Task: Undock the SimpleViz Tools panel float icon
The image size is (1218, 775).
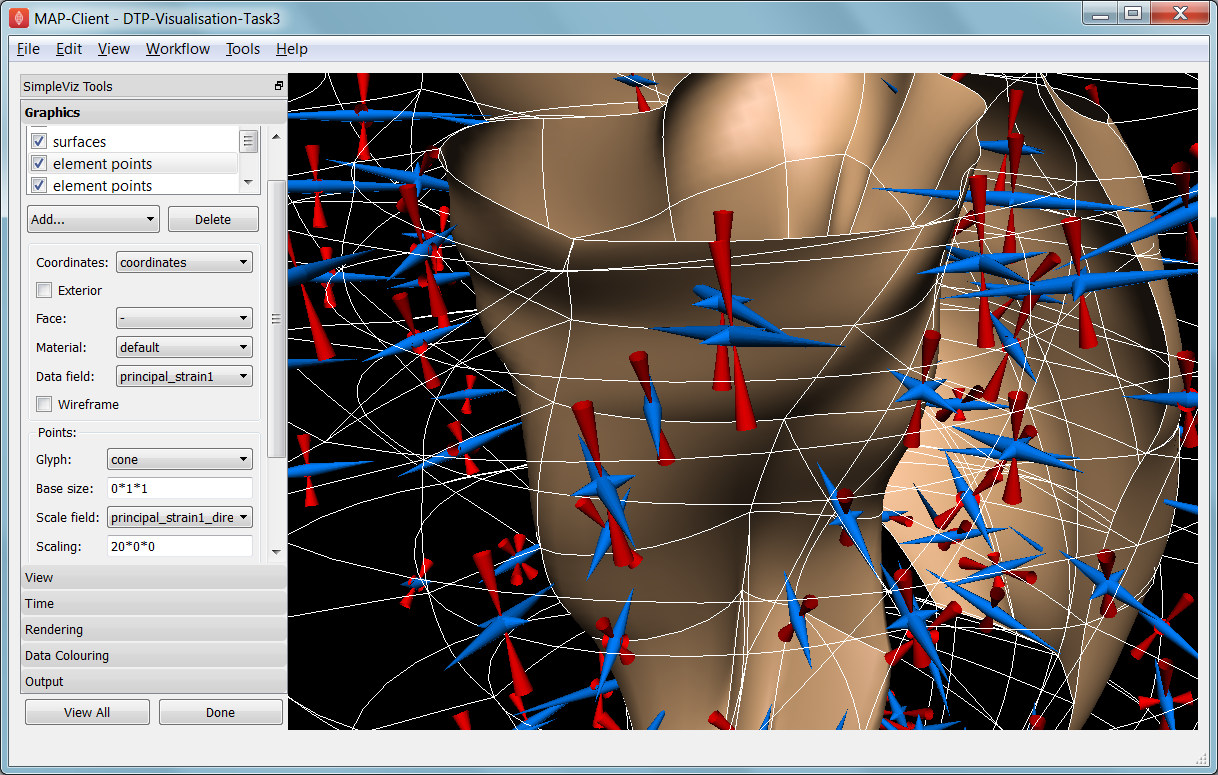Action: 279,86
